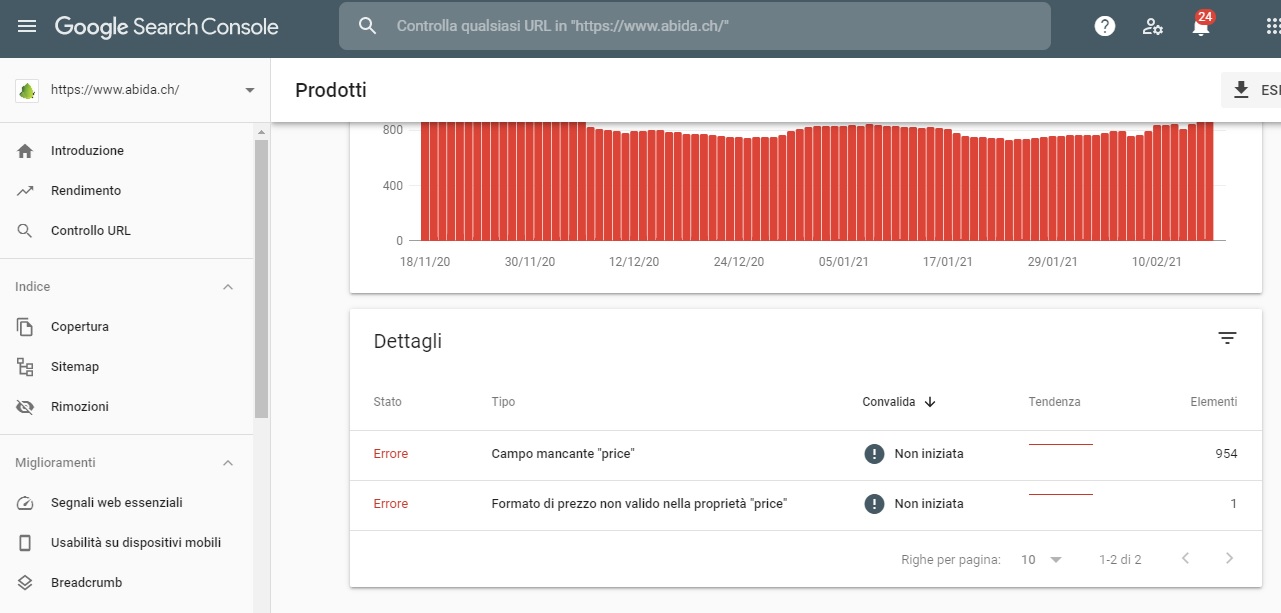Click the sitemap tree icon

pyautogui.click(x=26, y=367)
